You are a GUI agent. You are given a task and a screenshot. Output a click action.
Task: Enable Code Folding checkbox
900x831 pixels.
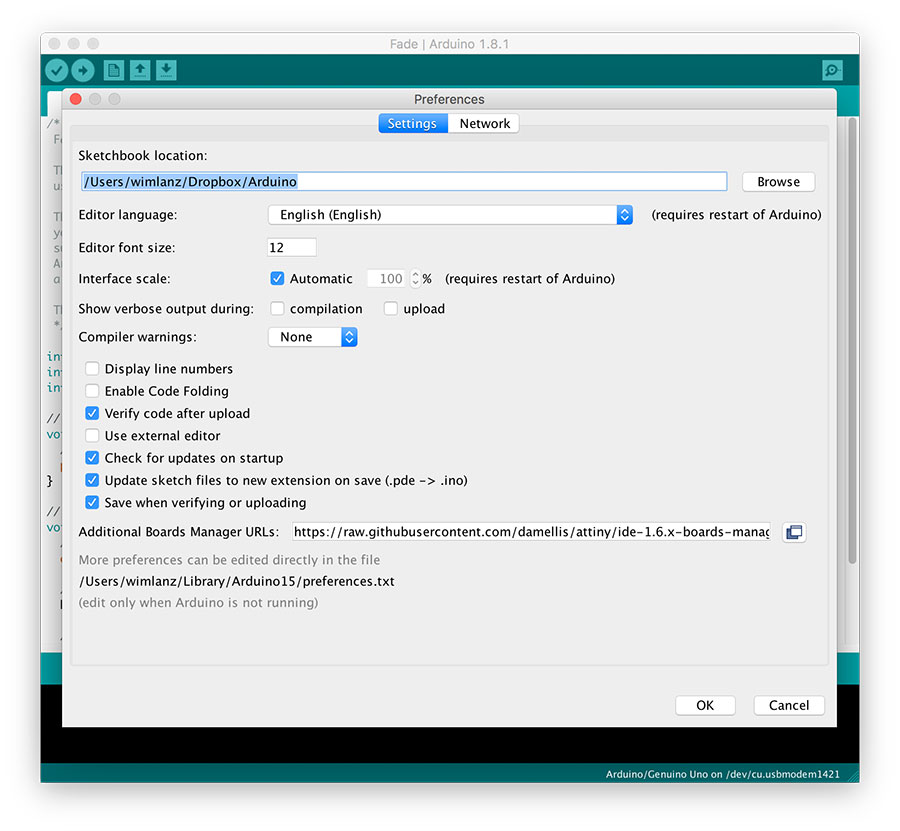[x=92, y=391]
